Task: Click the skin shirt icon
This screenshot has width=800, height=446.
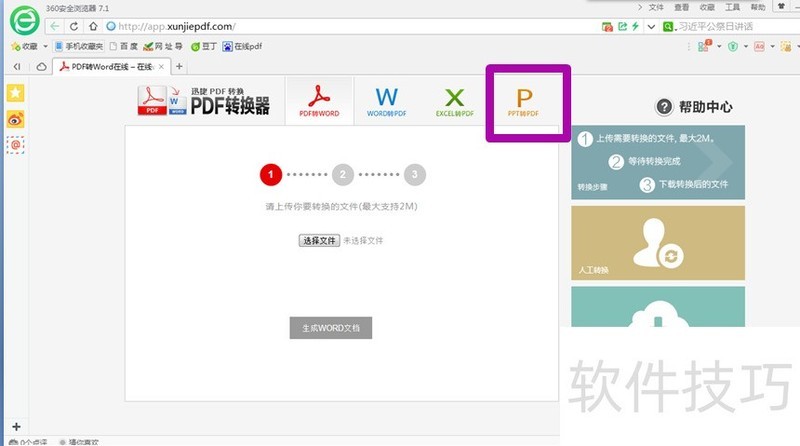Action: click(x=781, y=6)
